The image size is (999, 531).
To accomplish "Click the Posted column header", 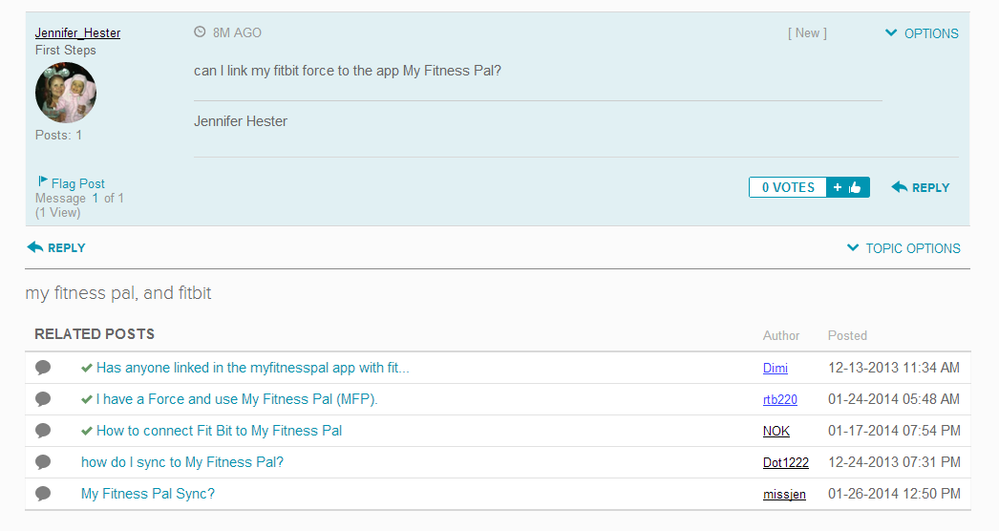I will tap(847, 335).
